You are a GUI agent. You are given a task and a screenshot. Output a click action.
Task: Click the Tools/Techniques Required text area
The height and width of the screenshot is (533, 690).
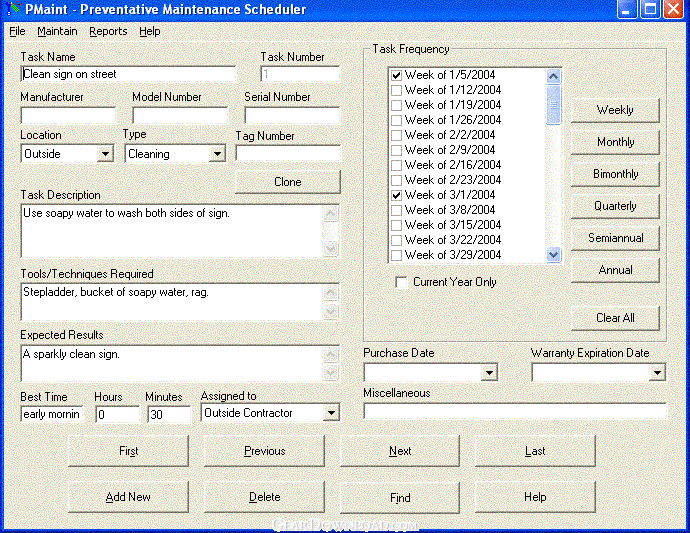[x=172, y=302]
